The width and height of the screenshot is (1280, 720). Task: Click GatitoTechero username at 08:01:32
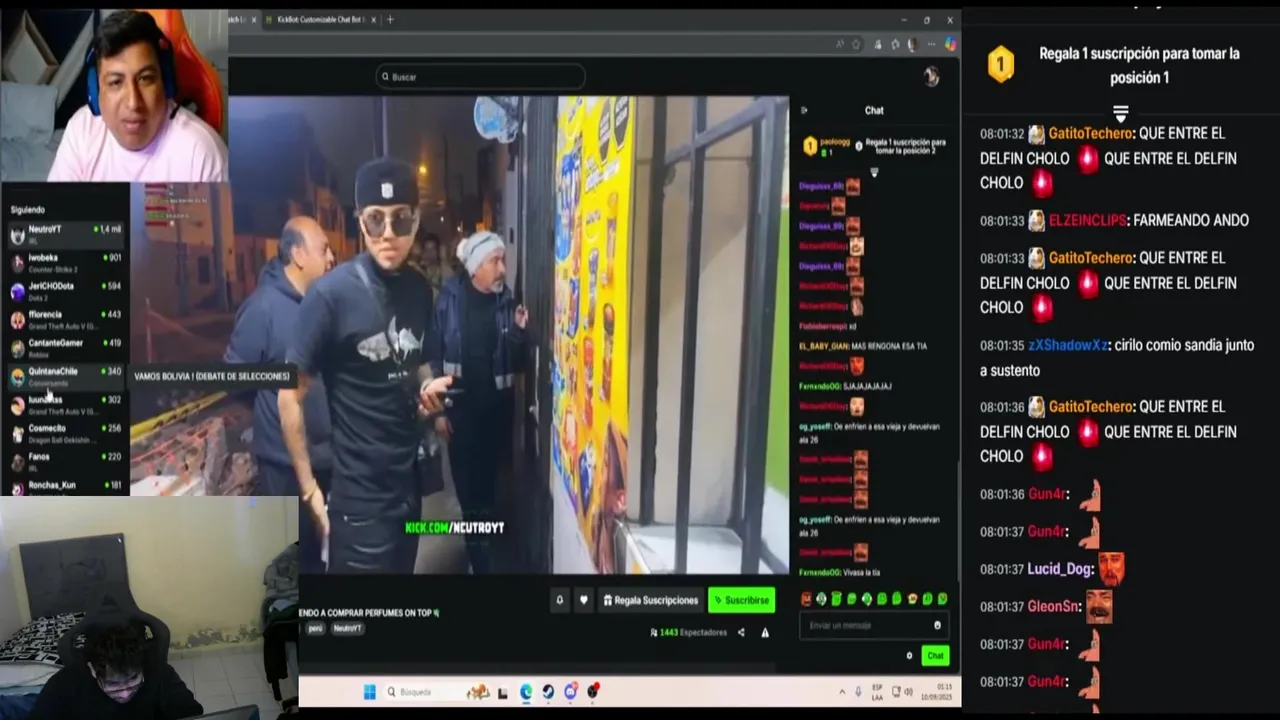(x=1091, y=133)
